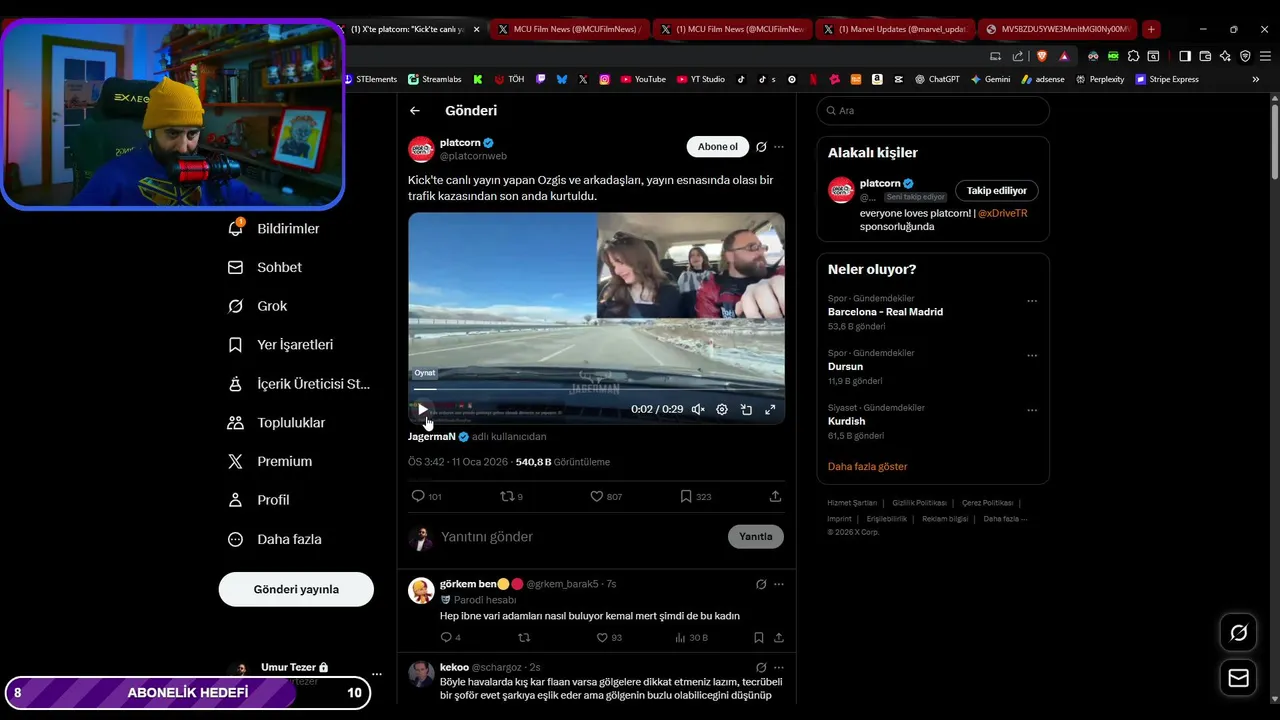
Task: Open the ChatGPT bookmark
Action: [937, 79]
